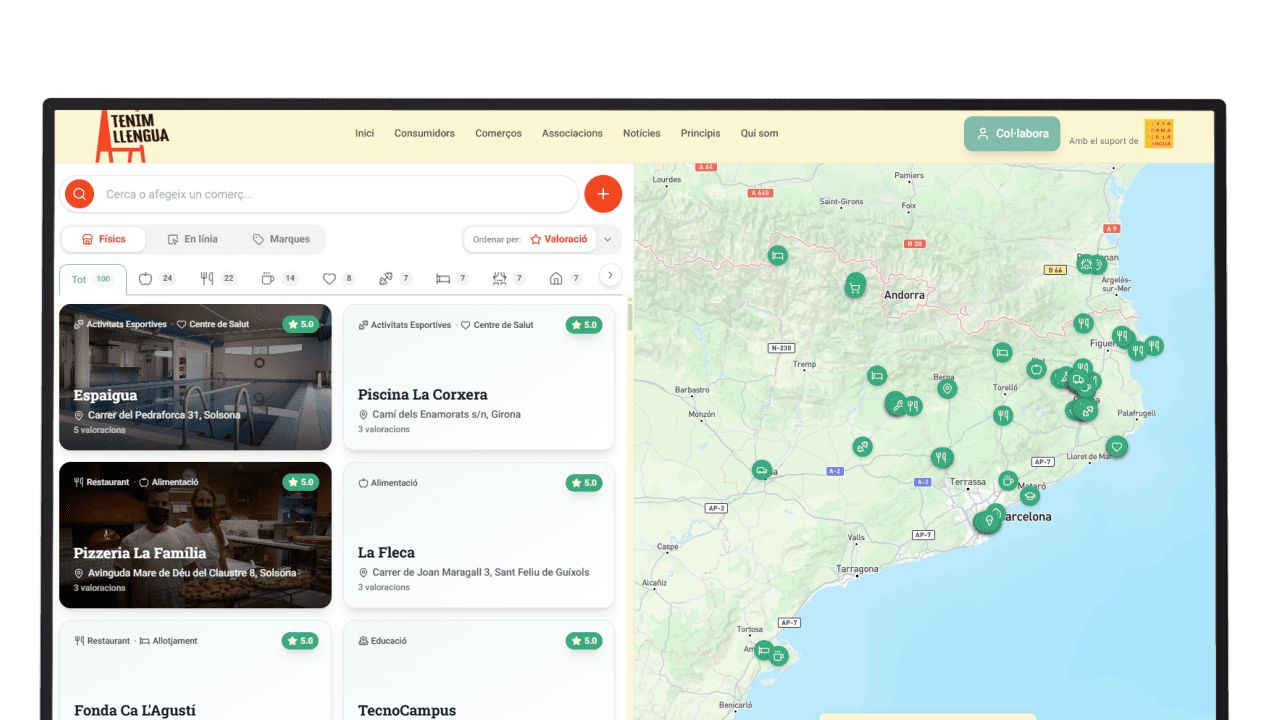Click the orange search magnifier icon
Viewport: 1280px width, 720px height.
point(79,194)
